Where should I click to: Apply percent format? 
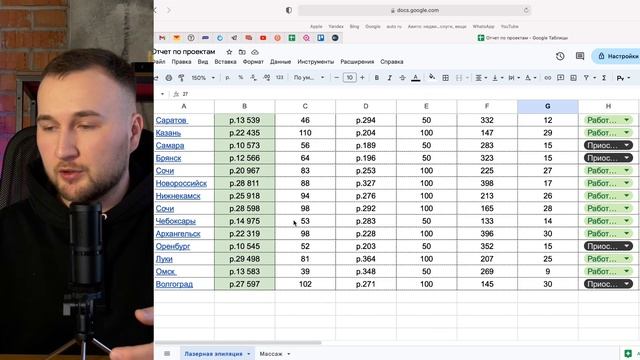coord(240,78)
